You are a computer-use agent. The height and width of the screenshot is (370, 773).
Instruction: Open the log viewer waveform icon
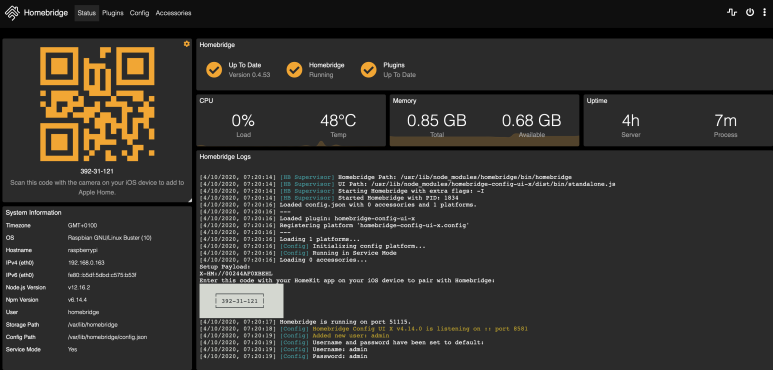[732, 13]
